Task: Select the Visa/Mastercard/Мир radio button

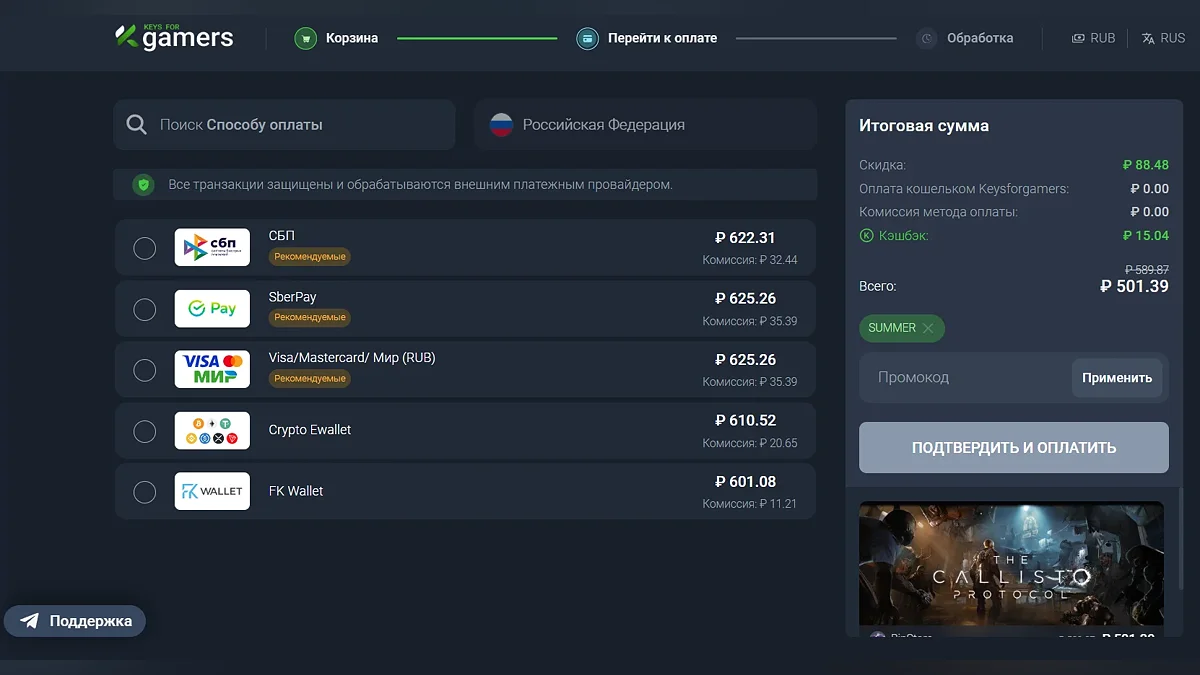Action: point(145,370)
